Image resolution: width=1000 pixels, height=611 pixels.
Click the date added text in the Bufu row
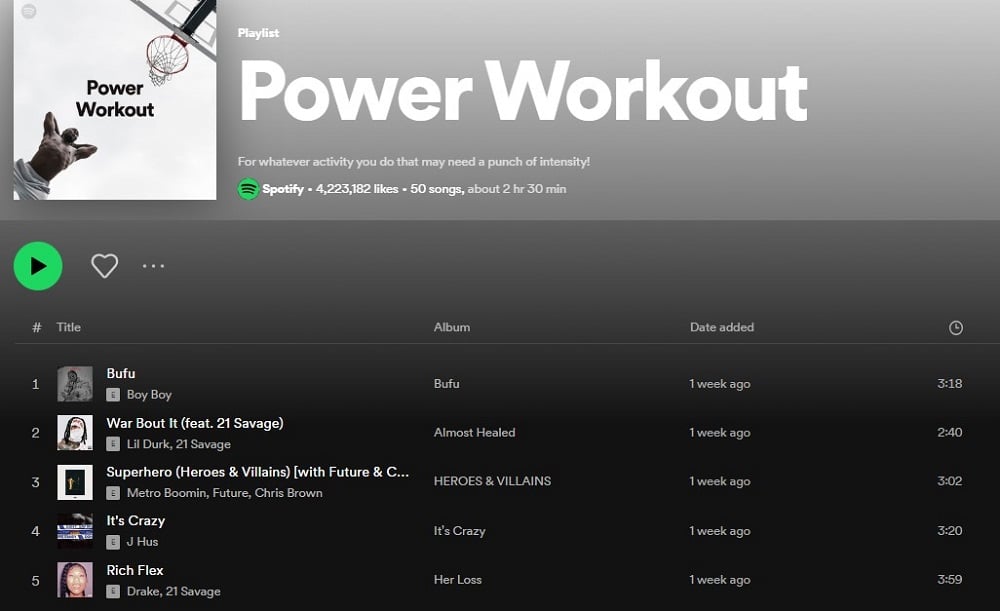tap(720, 384)
